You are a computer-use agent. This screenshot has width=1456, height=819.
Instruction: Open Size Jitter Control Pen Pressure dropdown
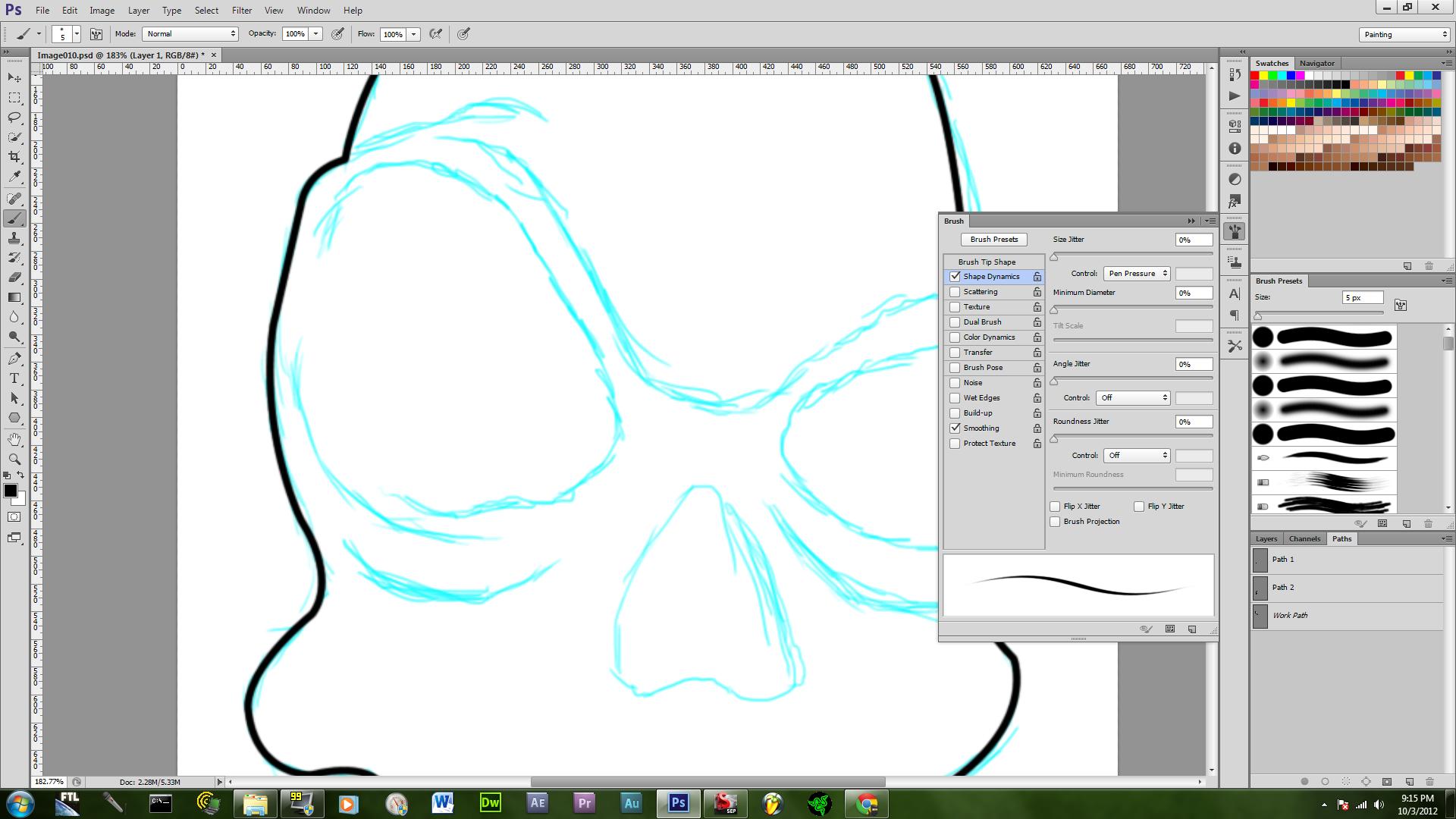[1137, 274]
